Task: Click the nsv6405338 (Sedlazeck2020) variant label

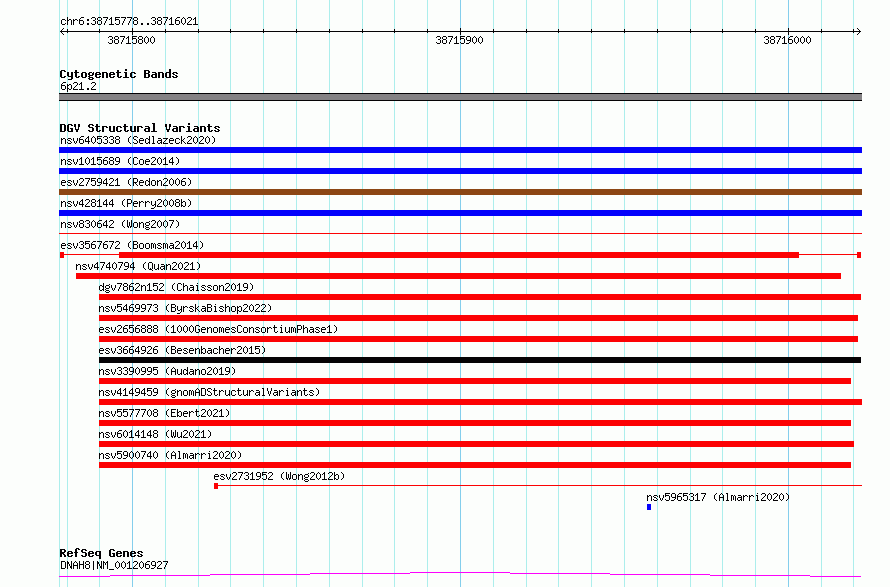Action: pyautogui.click(x=138, y=140)
